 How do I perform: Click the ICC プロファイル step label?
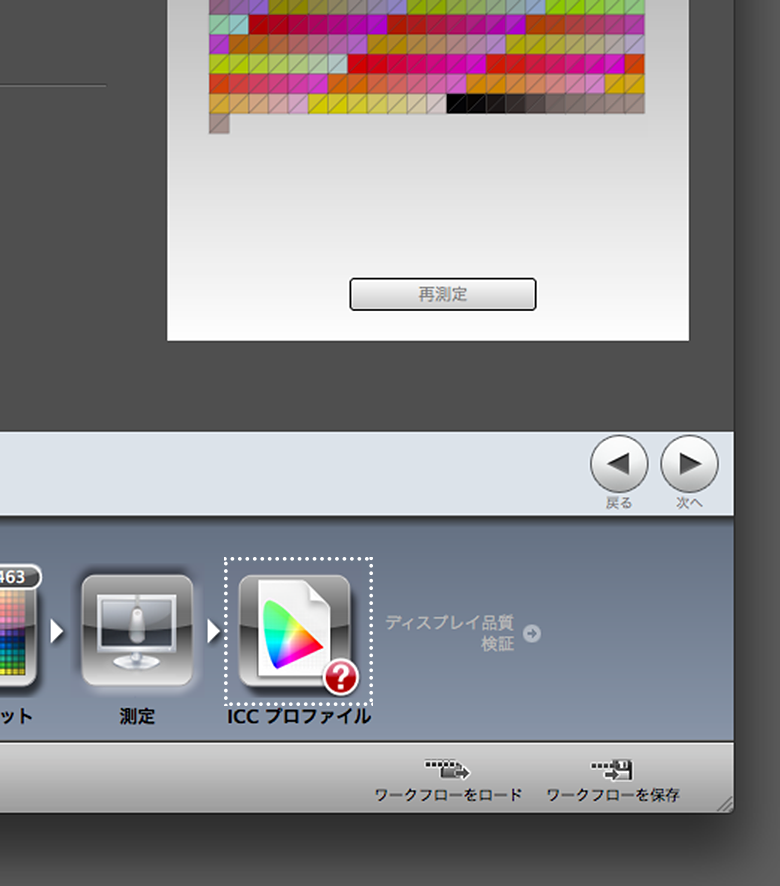298,717
